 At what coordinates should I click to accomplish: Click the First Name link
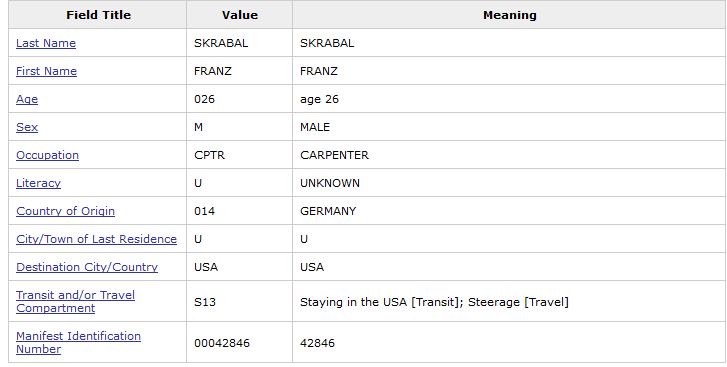point(46,71)
